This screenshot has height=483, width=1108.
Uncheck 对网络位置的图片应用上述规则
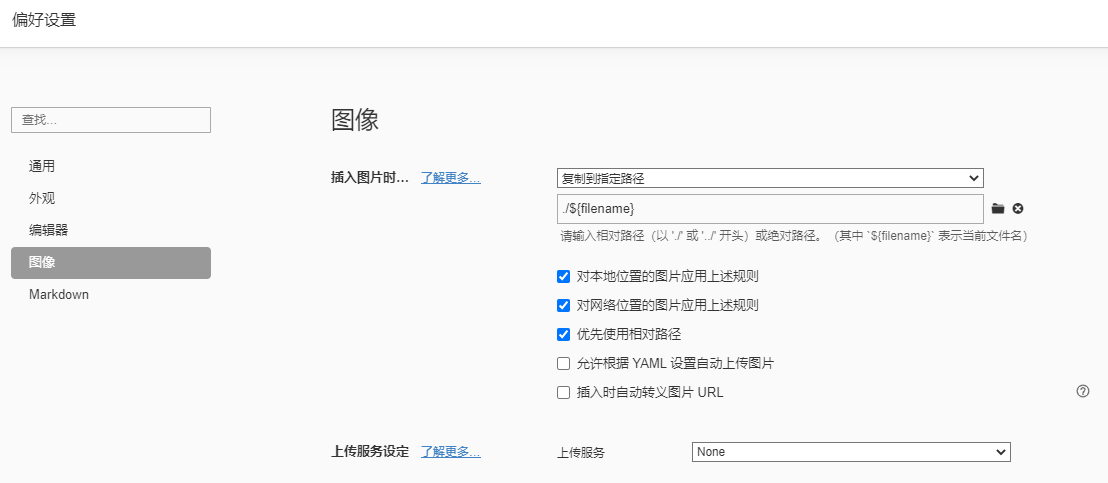click(563, 305)
